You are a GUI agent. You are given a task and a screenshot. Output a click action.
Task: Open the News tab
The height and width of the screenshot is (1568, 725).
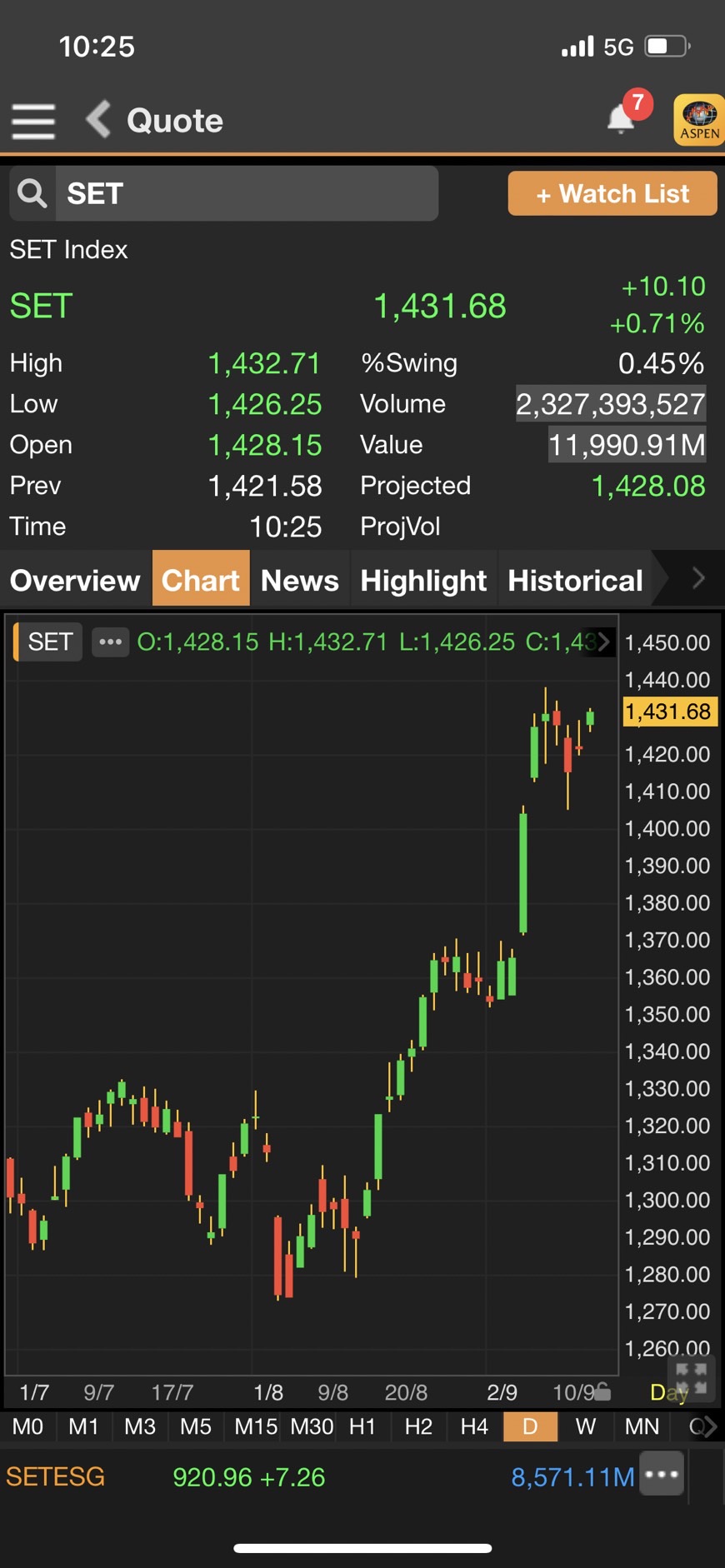click(x=300, y=580)
